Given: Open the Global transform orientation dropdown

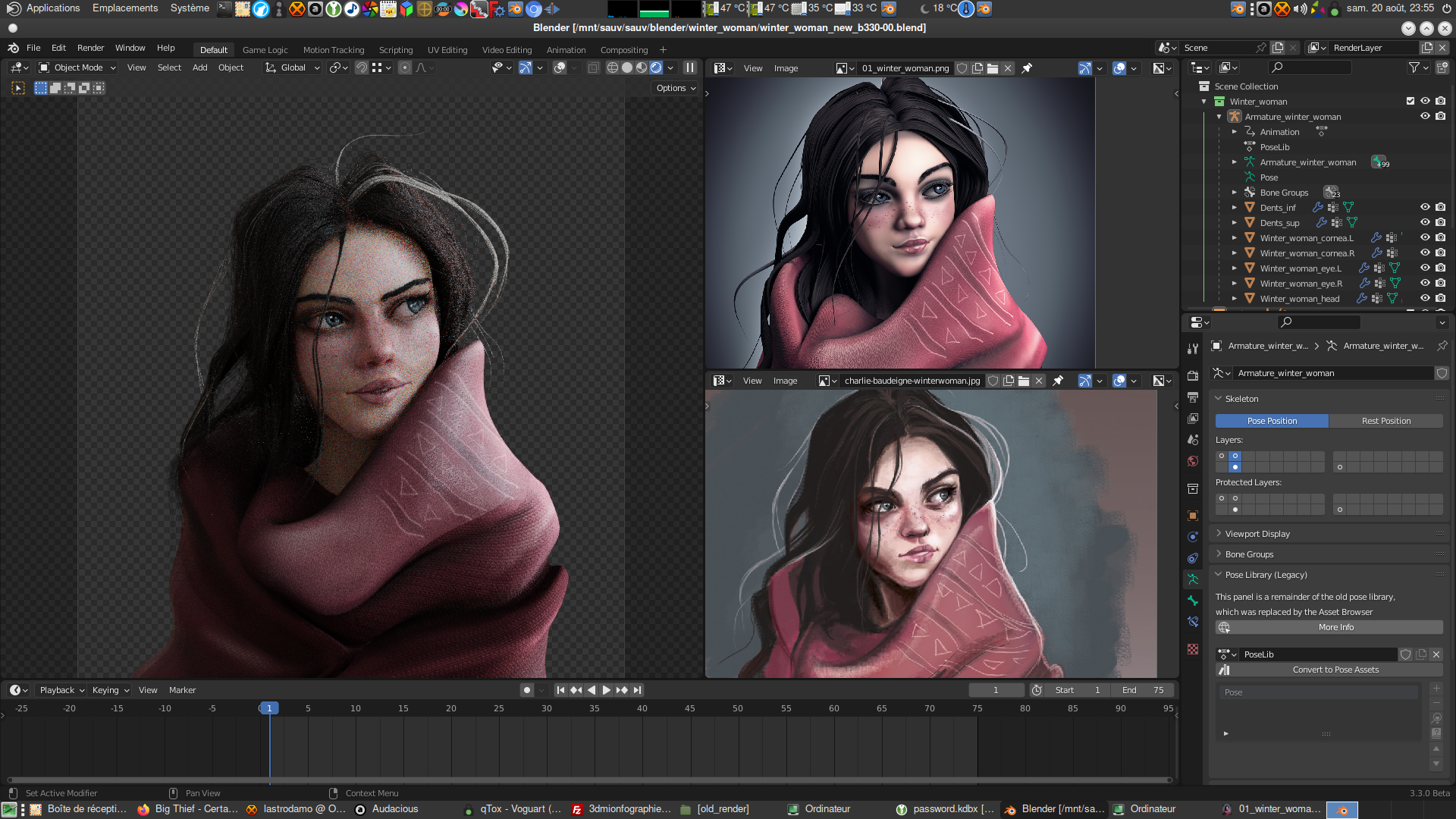Looking at the screenshot, I should pos(292,67).
